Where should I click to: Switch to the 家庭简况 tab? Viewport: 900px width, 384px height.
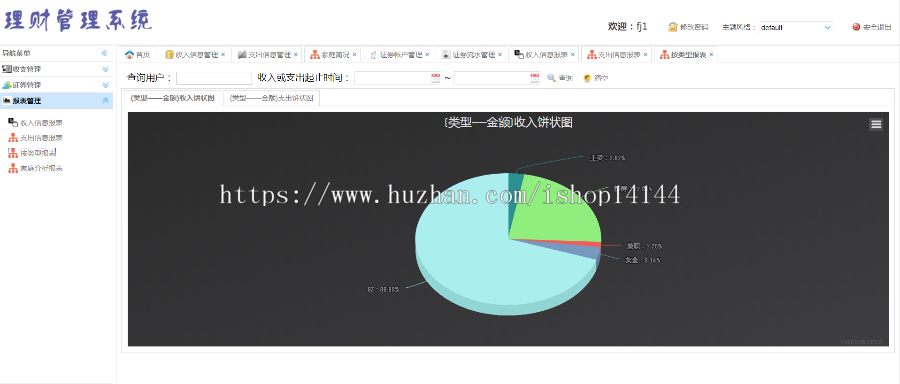(329, 55)
